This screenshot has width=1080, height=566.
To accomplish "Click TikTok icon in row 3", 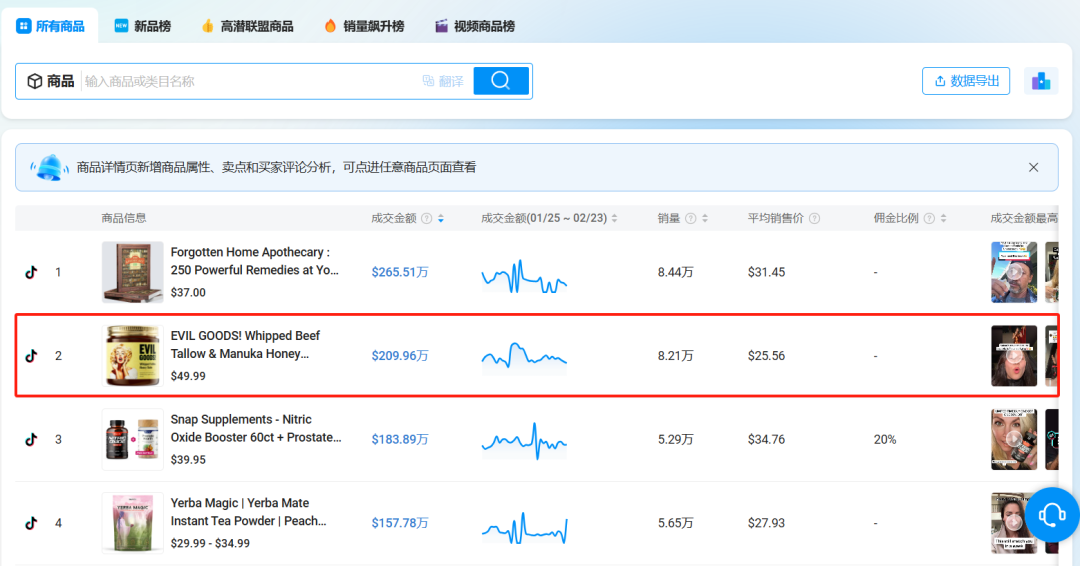I will click(31, 439).
